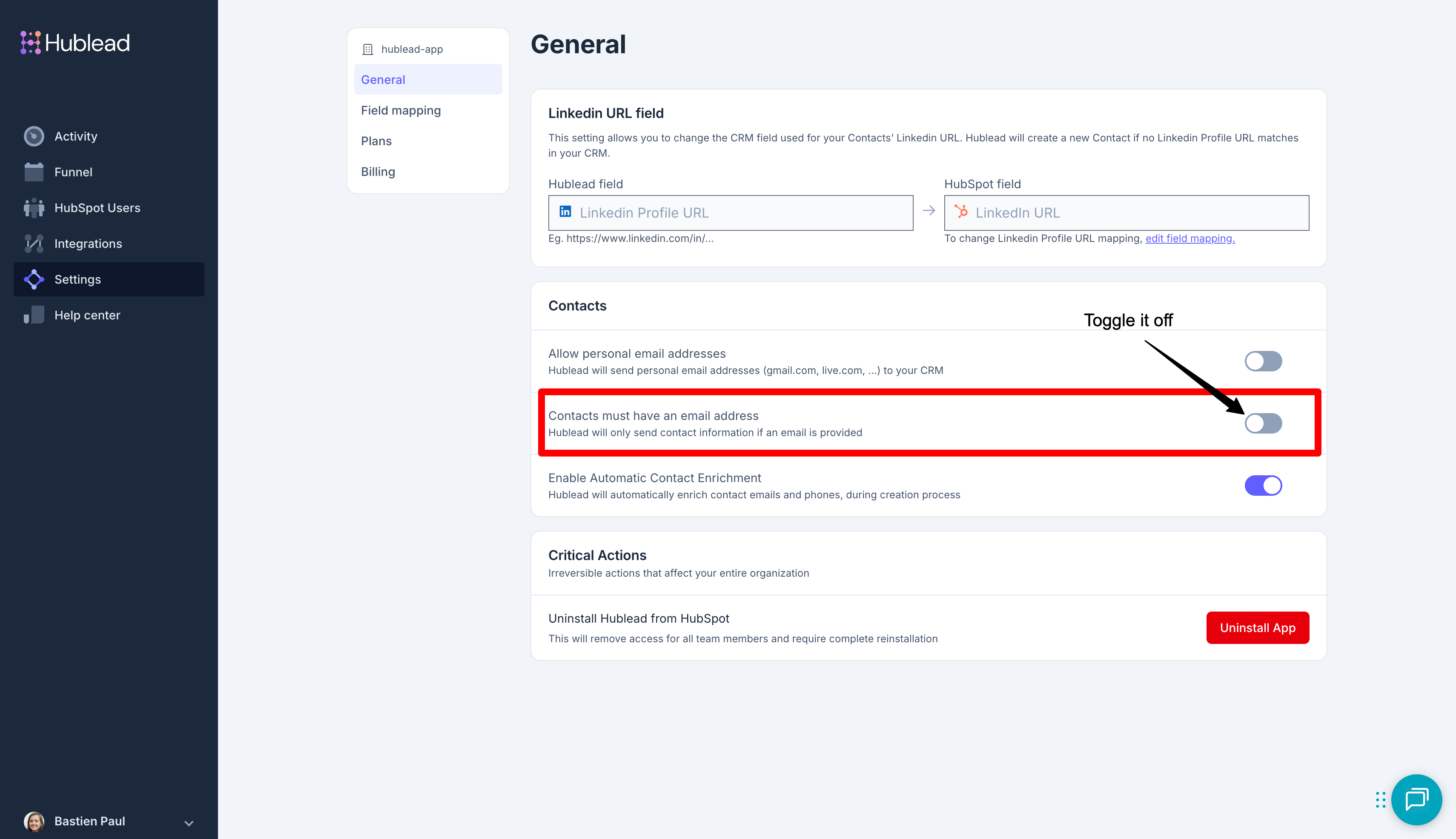Screen dimensions: 1456x839
Task: Enable Allow personal email addresses toggle
Action: pos(1262,361)
